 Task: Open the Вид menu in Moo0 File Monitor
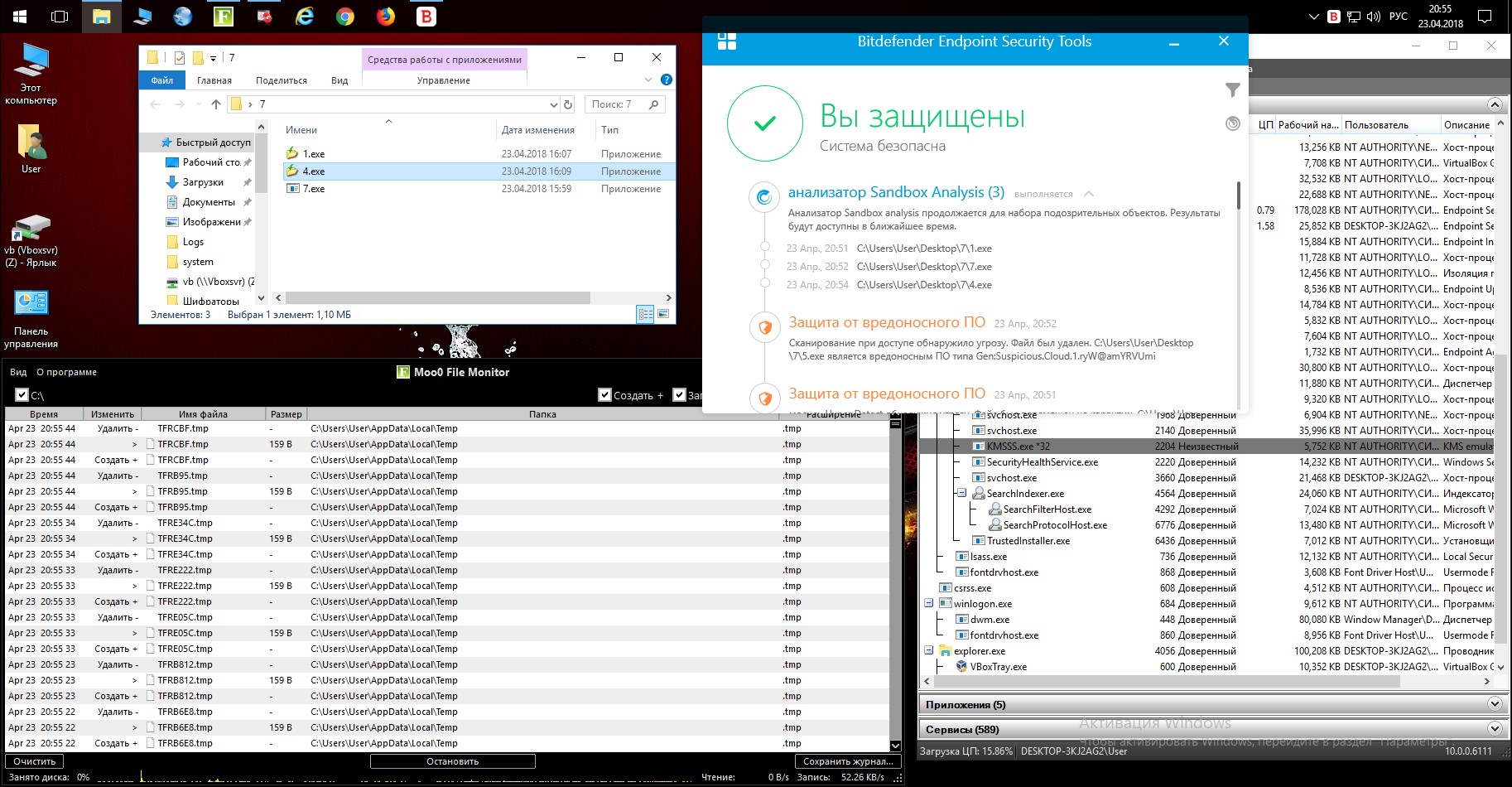[x=18, y=372]
